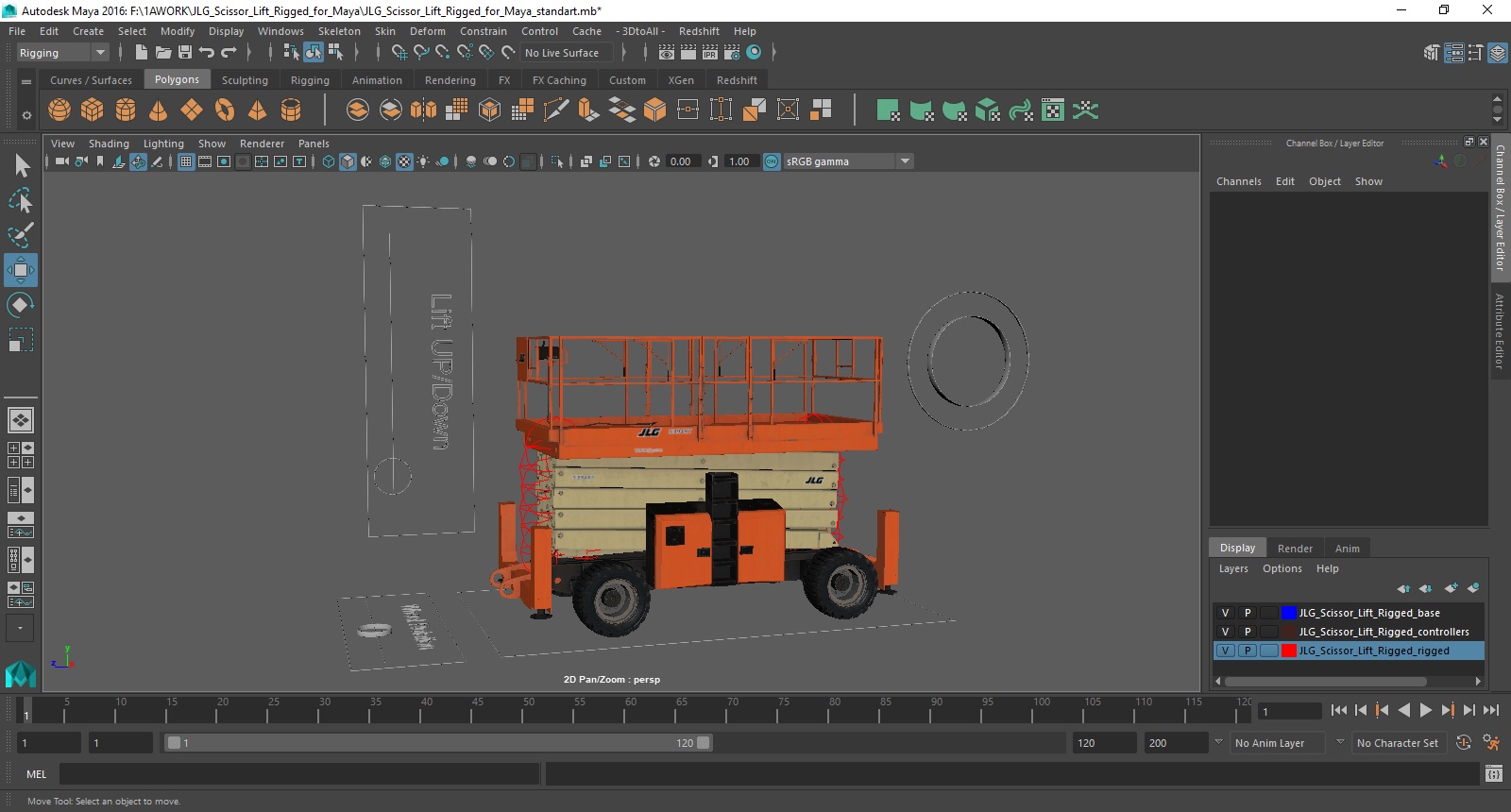Image resolution: width=1511 pixels, height=812 pixels.
Task: Toggle playback P of JLG_Scissor_Lift_Rigged_base layer
Action: 1248,613
